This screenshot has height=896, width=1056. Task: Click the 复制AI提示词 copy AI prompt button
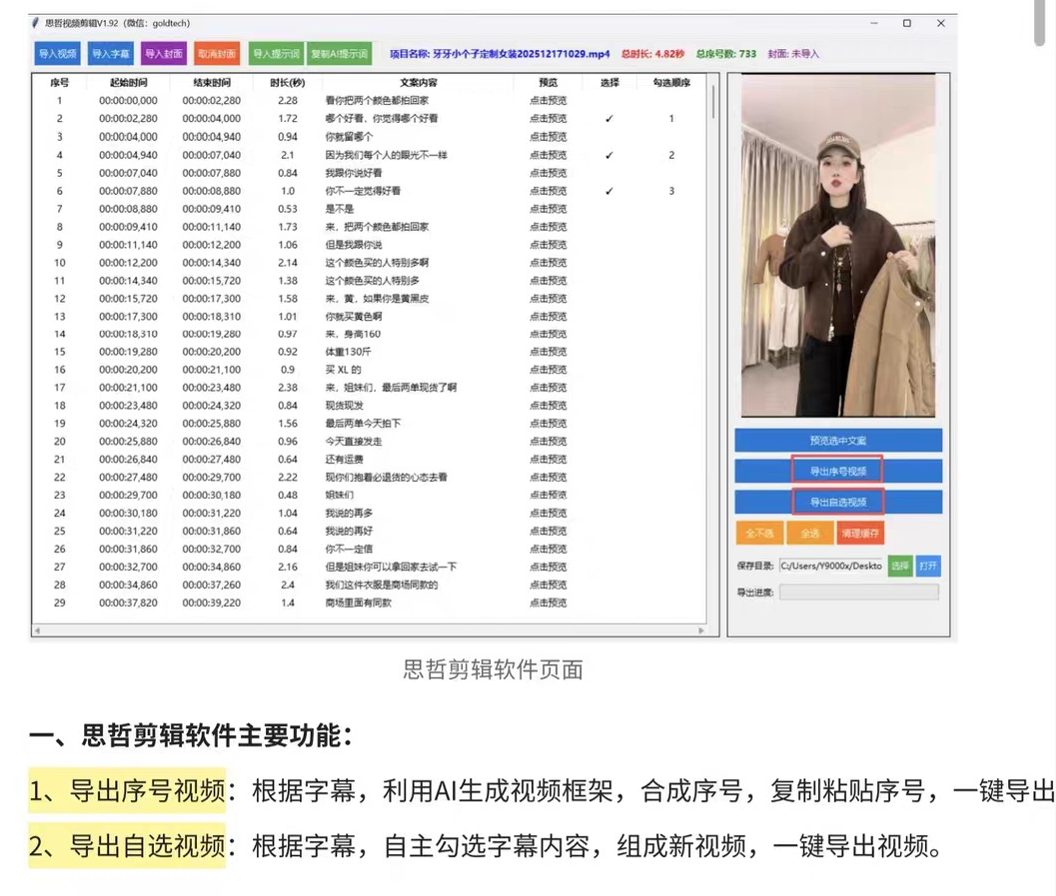tap(341, 53)
